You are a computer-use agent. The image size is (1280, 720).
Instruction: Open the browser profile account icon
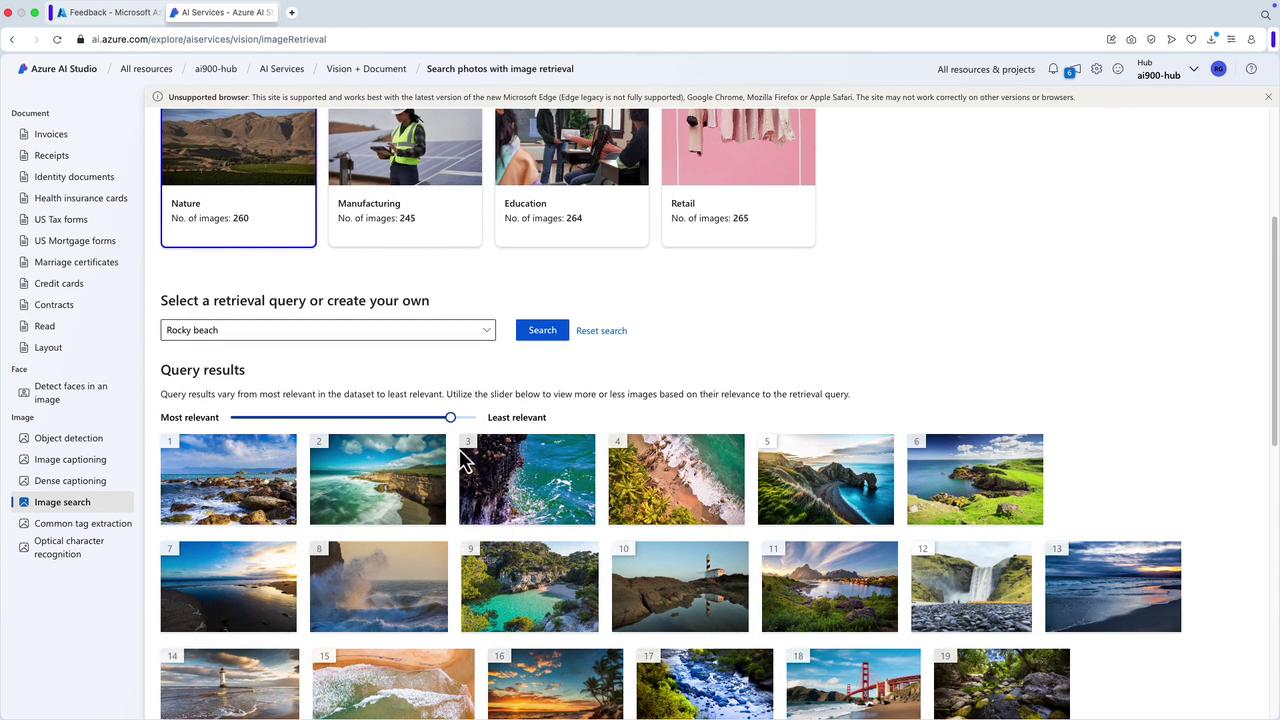coord(1251,39)
